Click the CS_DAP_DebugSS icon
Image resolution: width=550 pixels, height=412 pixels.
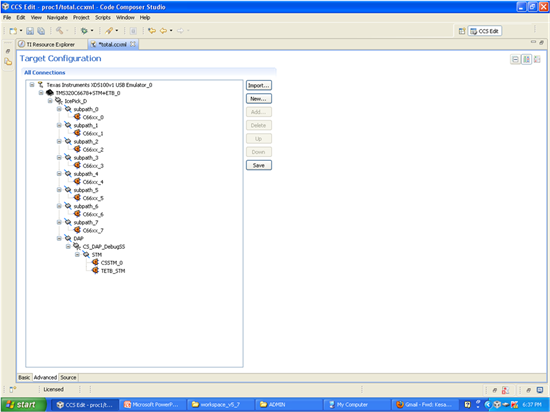click(x=77, y=246)
